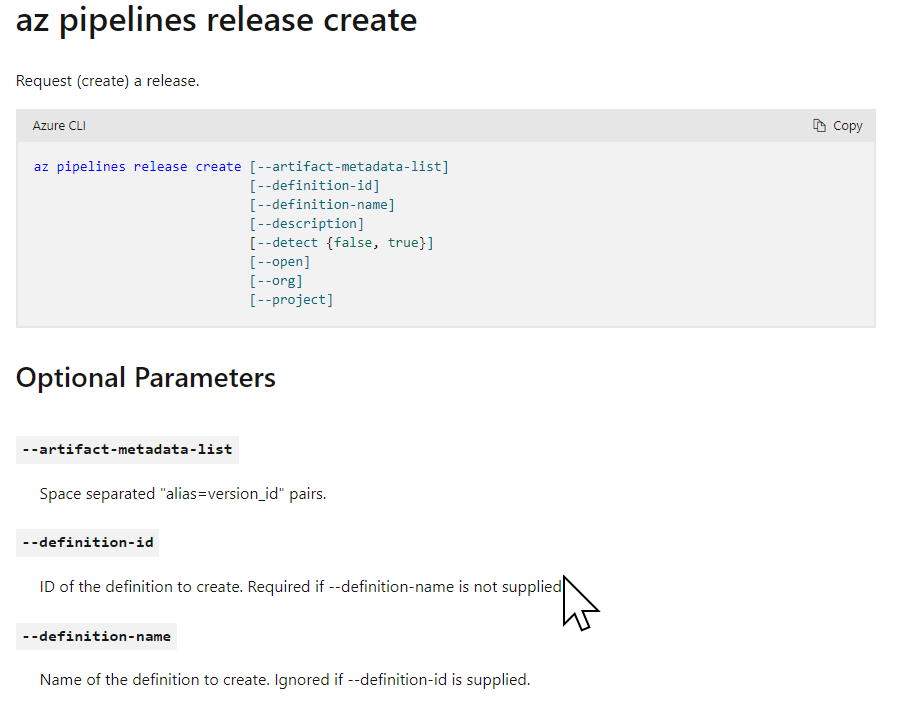
Task: Click the --org parameter in the snippet
Action: 274,280
